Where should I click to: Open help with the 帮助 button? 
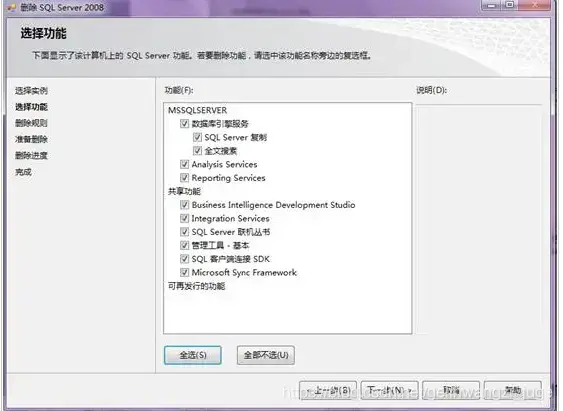[513, 390]
